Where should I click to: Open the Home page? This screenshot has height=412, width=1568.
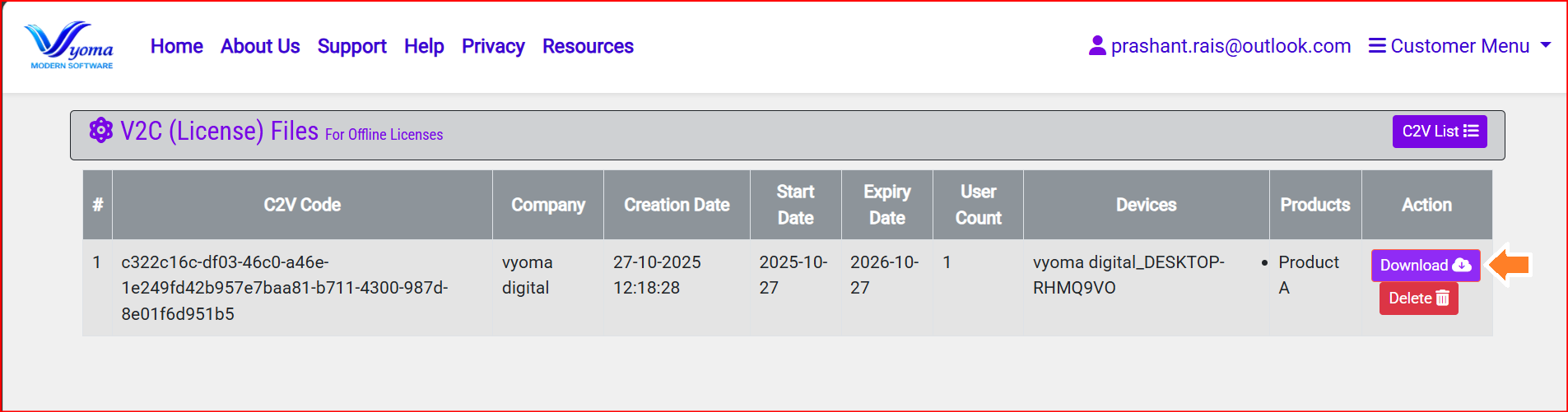click(177, 46)
